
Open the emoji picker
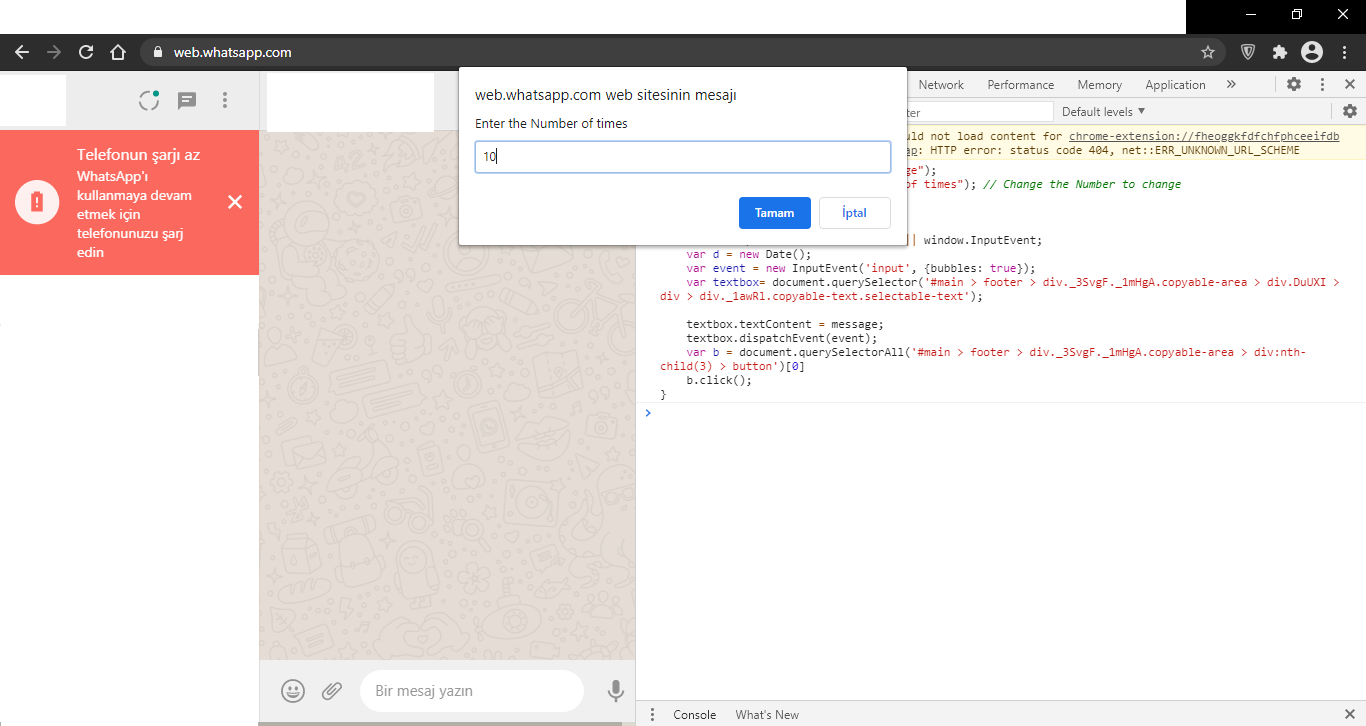click(292, 690)
